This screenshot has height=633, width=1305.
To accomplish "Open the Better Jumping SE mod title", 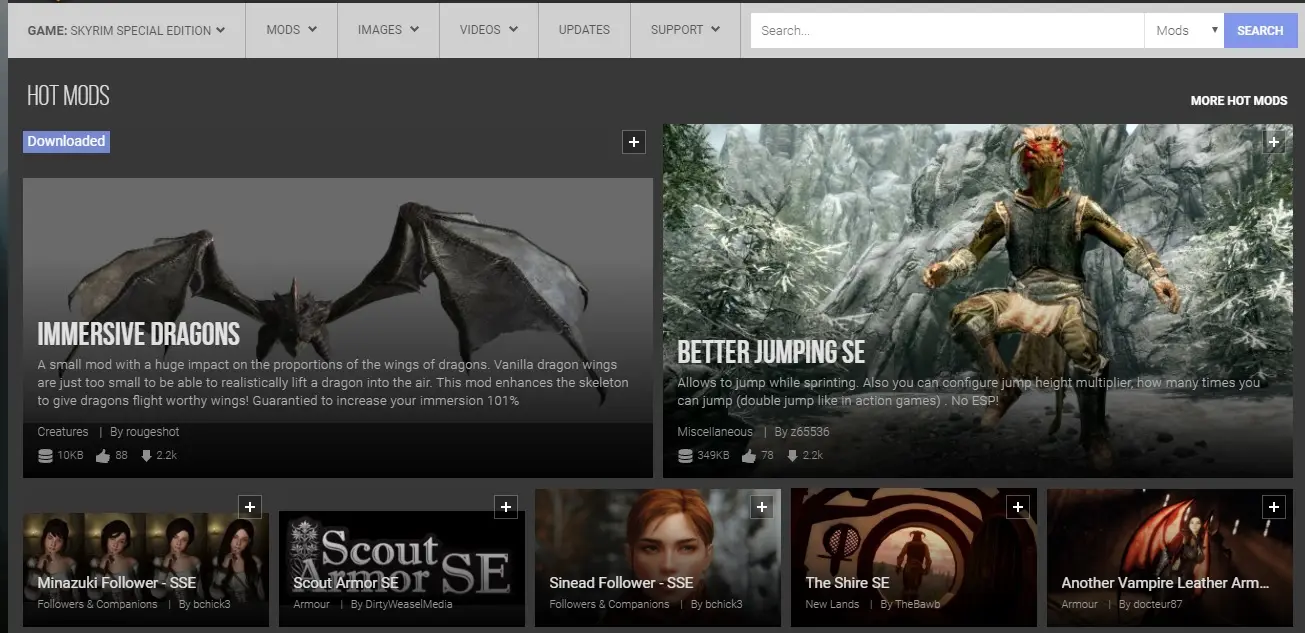I will click(771, 352).
